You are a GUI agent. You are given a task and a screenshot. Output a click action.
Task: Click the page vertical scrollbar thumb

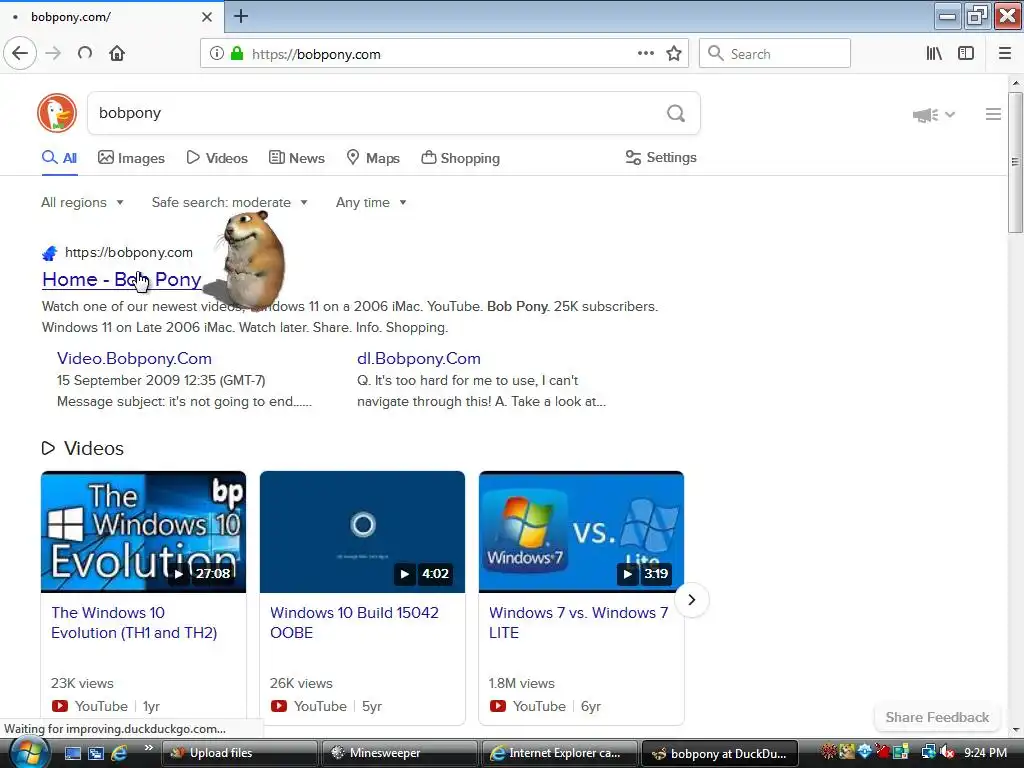click(1015, 162)
